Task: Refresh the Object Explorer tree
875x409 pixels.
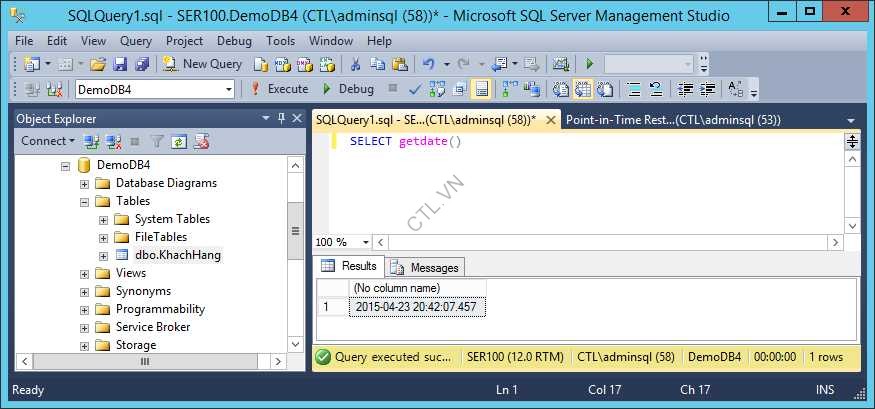Action: tap(179, 142)
